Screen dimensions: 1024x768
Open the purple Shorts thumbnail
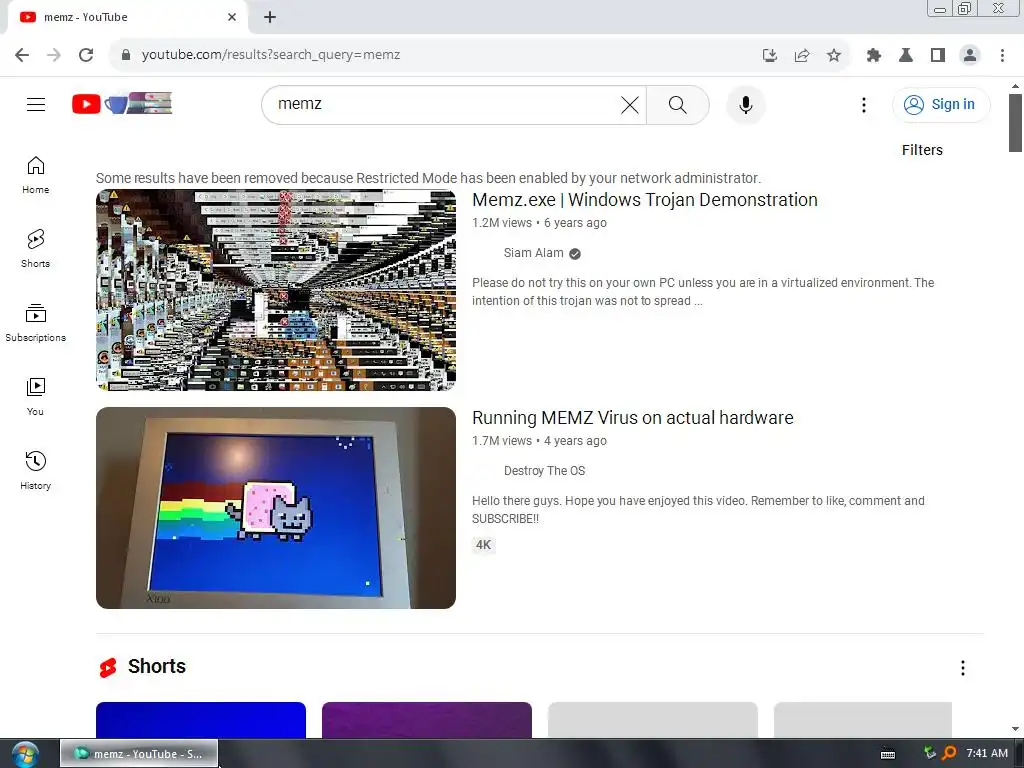pyautogui.click(x=426, y=720)
